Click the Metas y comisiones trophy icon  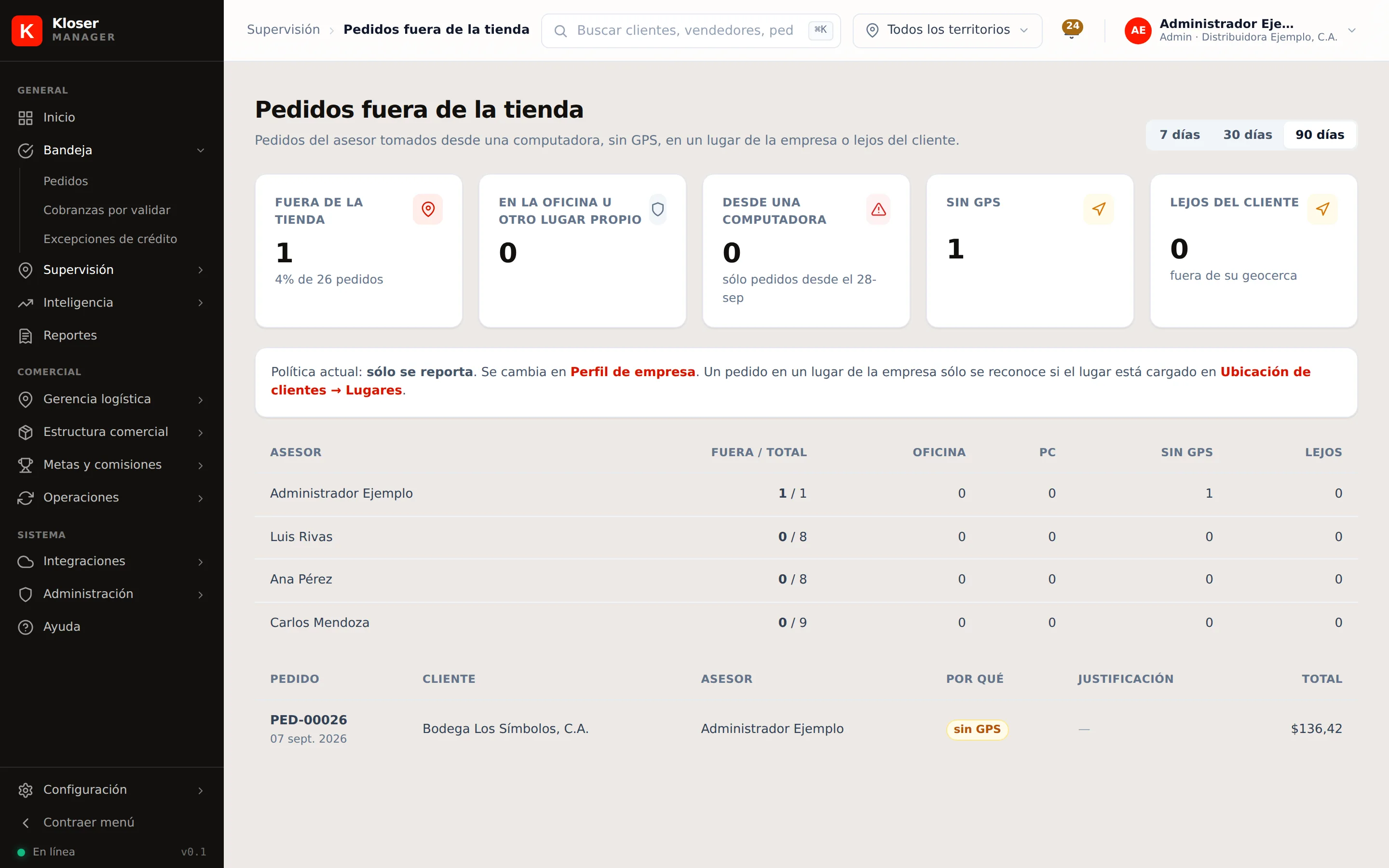click(x=25, y=464)
